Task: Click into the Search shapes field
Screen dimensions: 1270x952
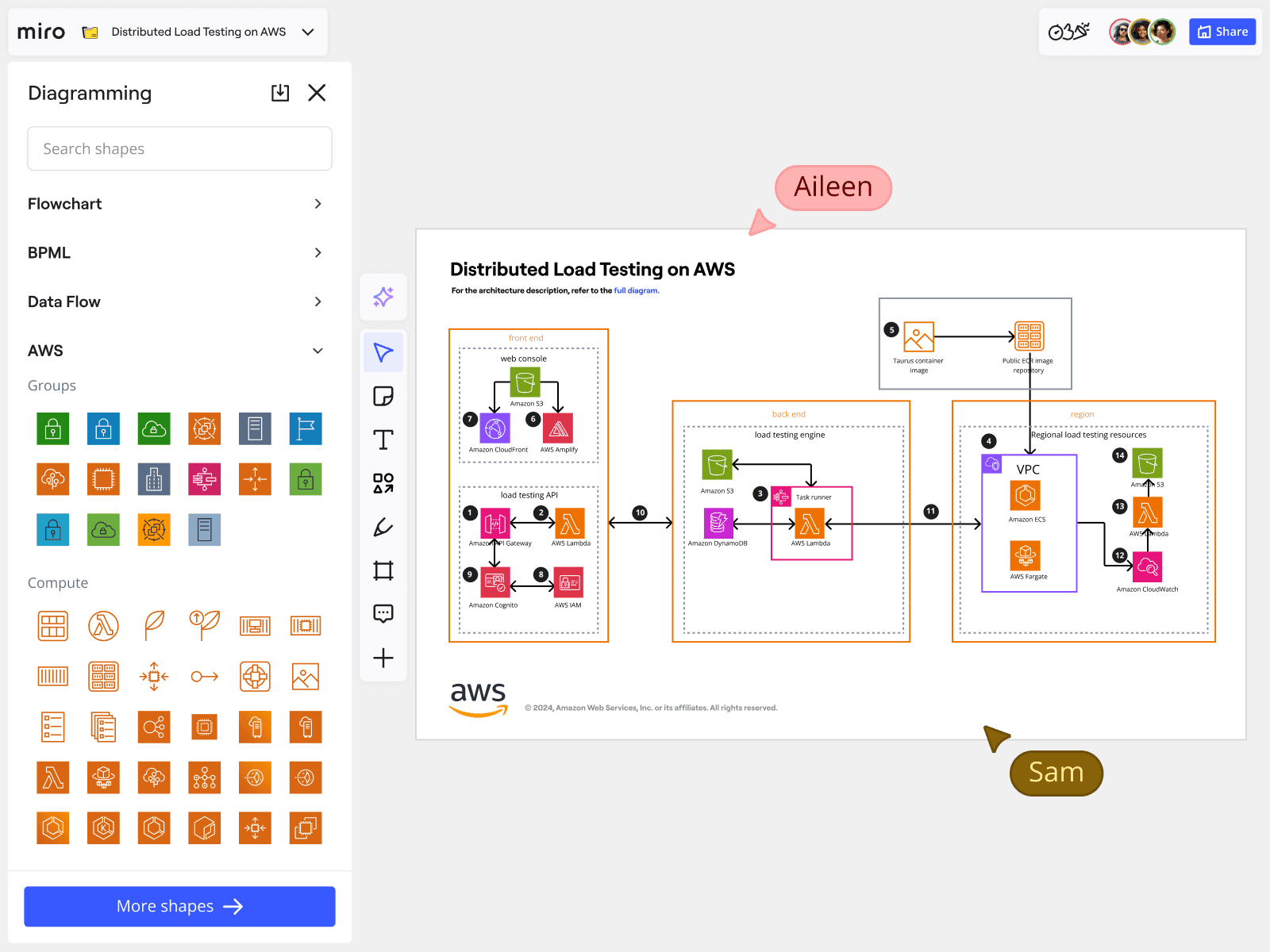Action: coord(179,148)
